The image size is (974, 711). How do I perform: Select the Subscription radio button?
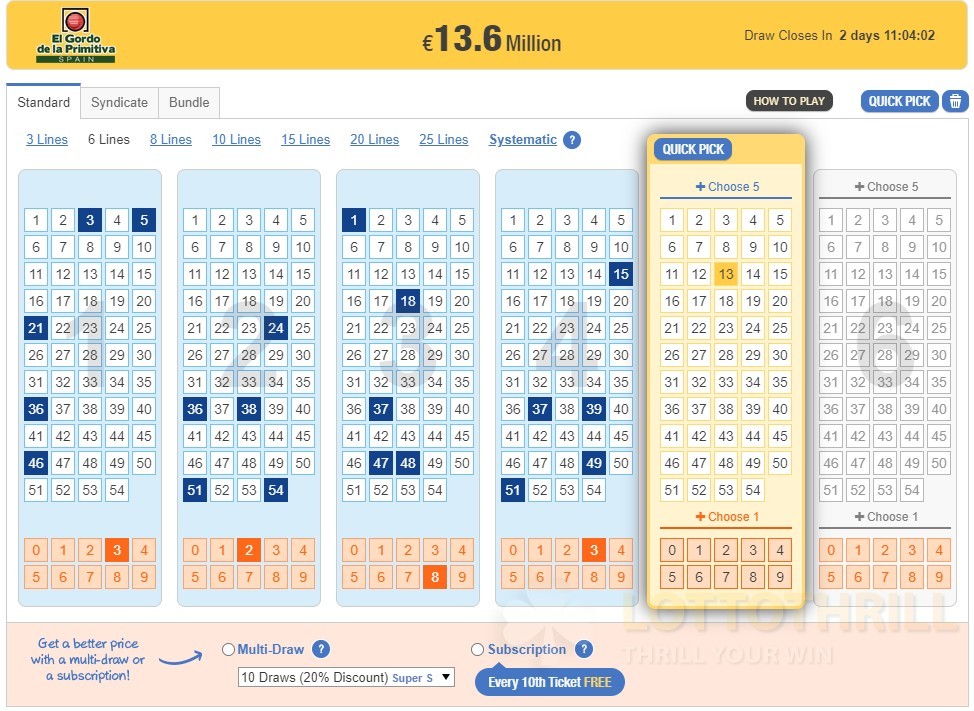click(478, 650)
